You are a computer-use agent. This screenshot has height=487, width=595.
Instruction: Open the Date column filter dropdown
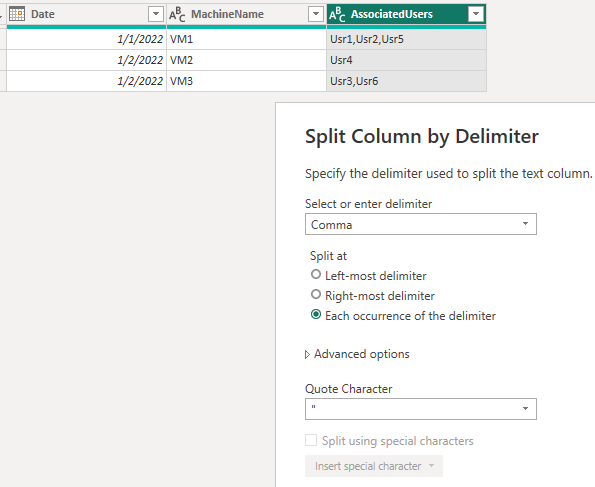156,14
